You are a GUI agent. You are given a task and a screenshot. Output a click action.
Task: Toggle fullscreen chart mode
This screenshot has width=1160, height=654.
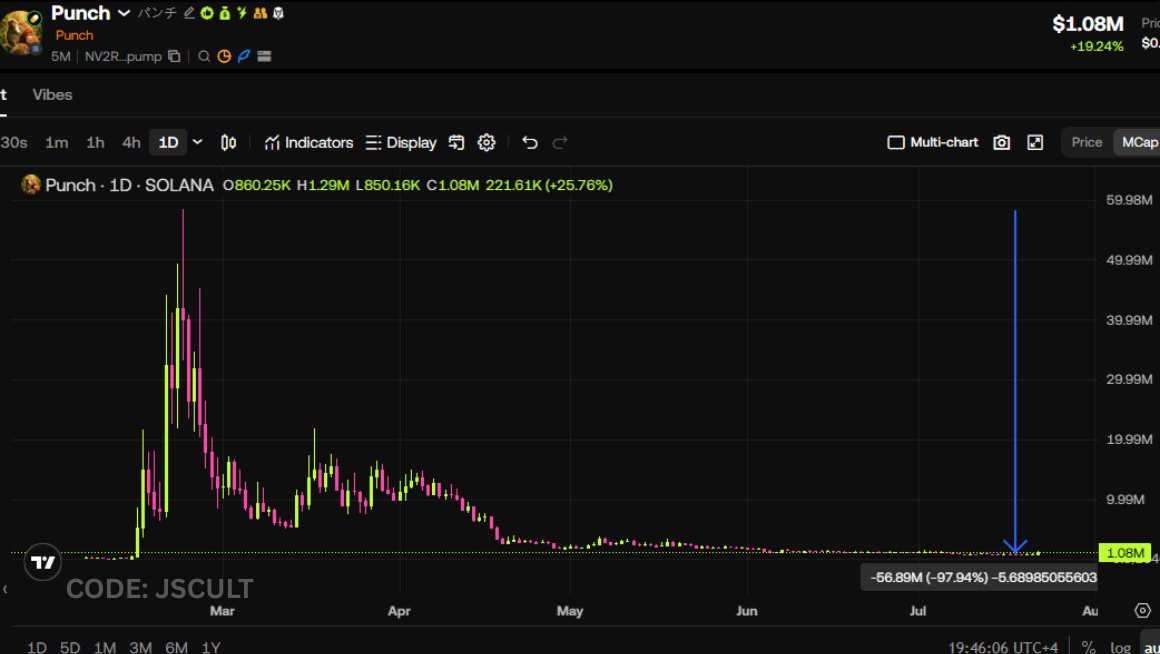1035,142
